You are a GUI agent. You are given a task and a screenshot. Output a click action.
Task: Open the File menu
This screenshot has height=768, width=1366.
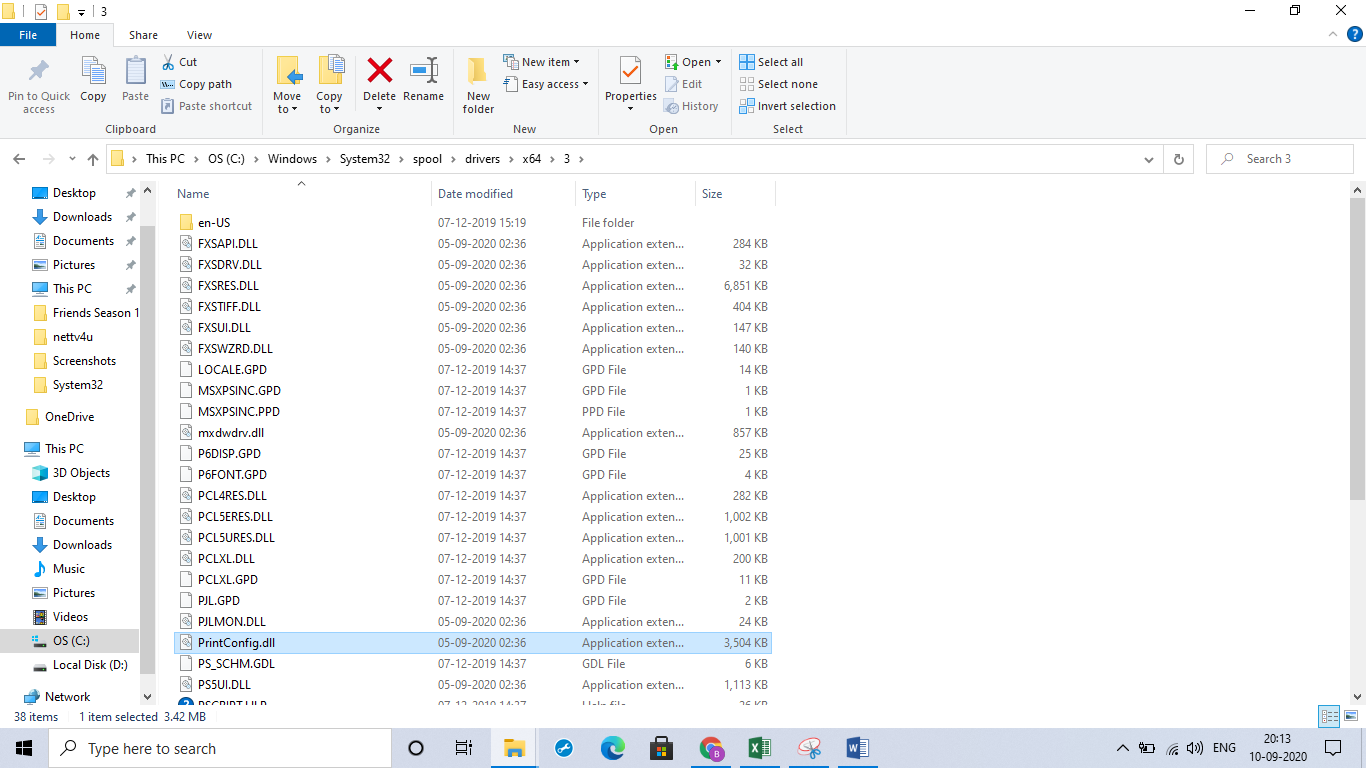coord(28,34)
